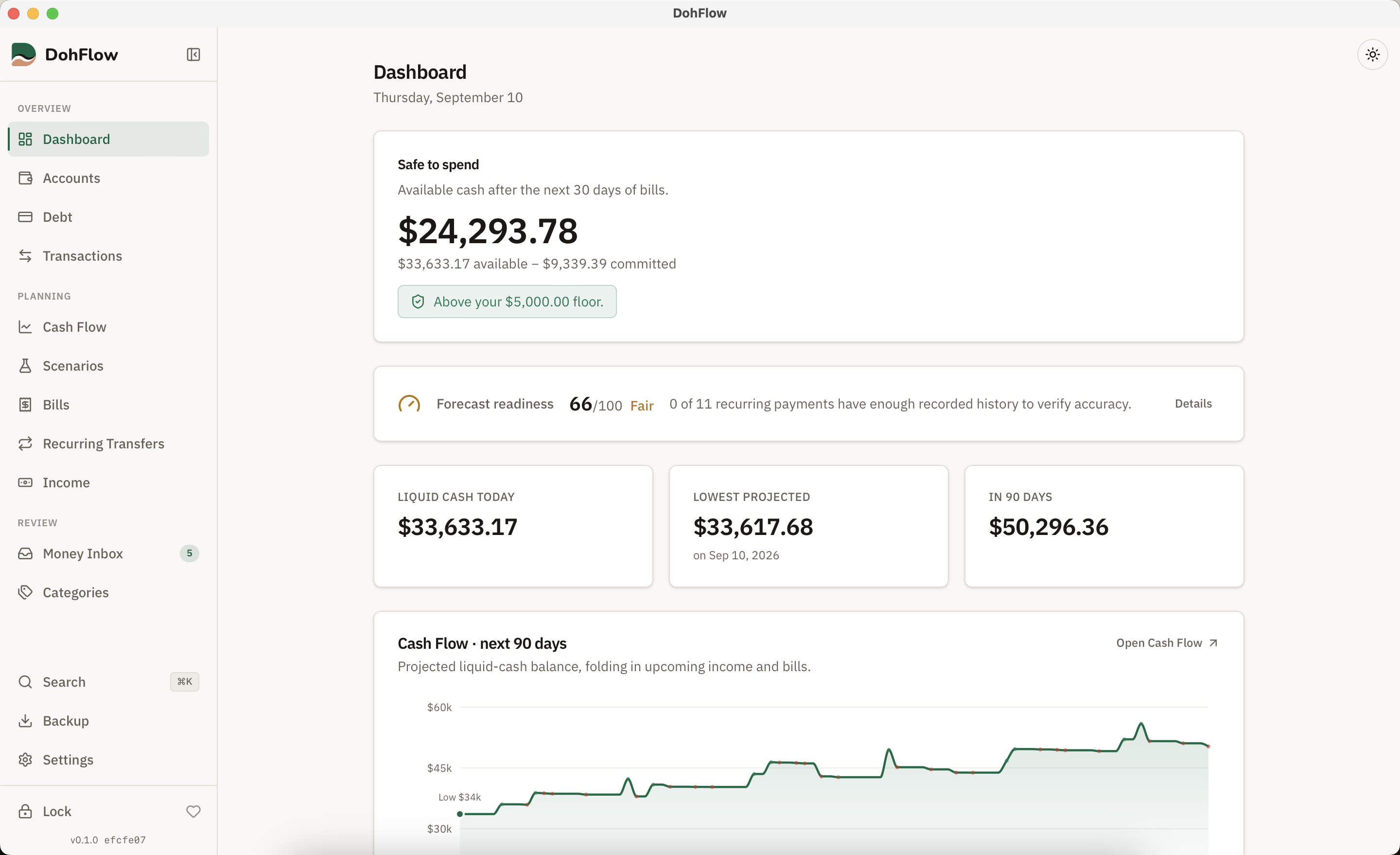This screenshot has height=855, width=1400.
Task: Click the Settings gear icon
Action: coord(25,760)
